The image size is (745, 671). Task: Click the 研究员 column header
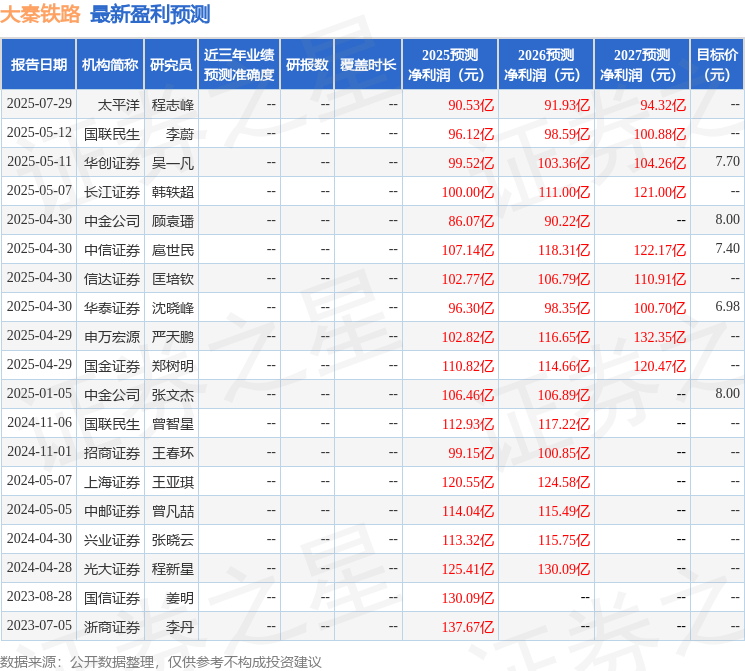[x=171, y=65]
